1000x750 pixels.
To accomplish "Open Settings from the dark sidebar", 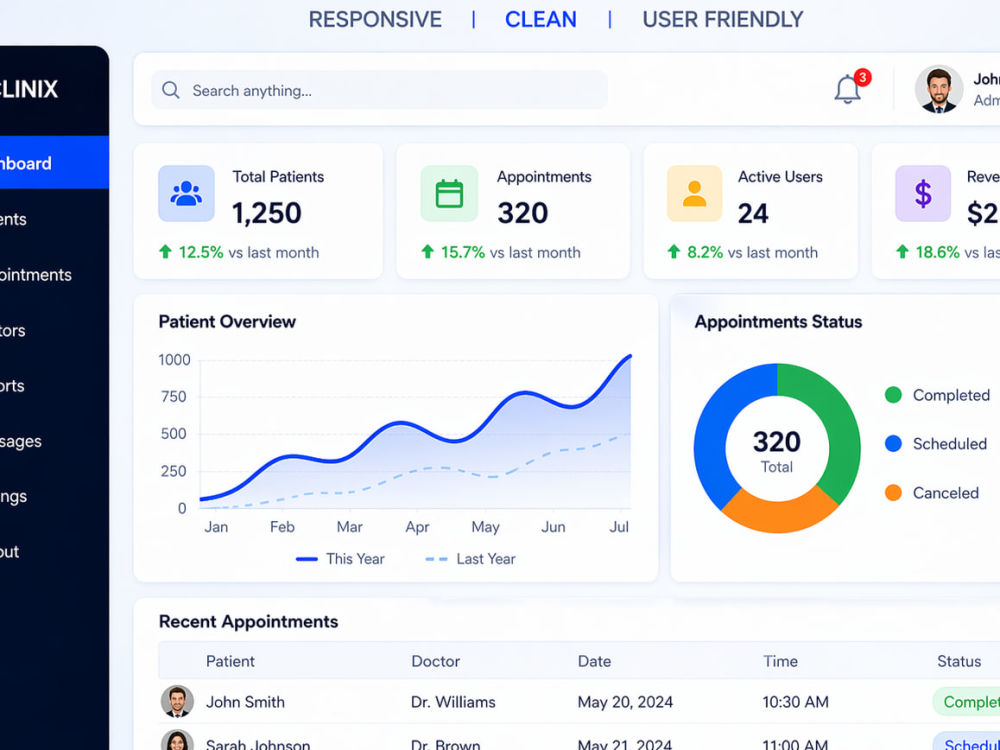I will [x=13, y=496].
